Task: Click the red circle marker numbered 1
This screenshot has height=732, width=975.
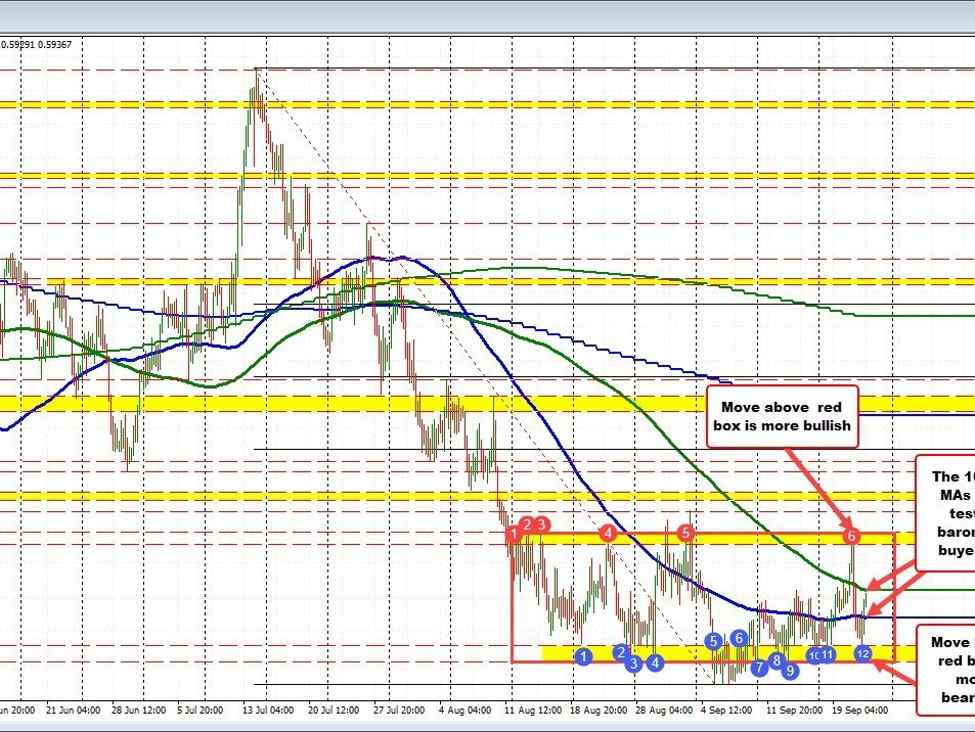Action: [514, 534]
